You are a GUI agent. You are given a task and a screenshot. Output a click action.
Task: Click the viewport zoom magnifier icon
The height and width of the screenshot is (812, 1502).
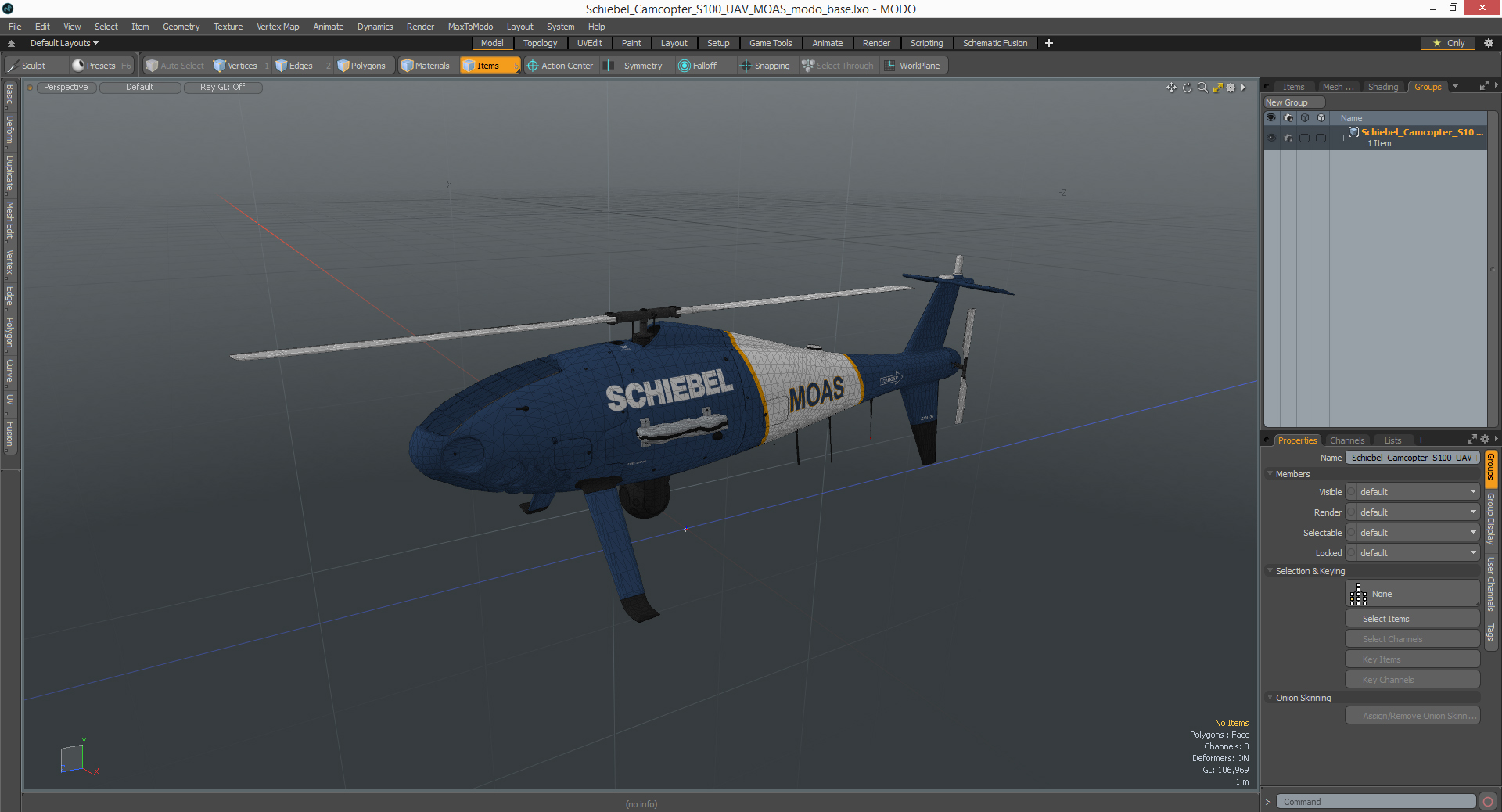1202,88
